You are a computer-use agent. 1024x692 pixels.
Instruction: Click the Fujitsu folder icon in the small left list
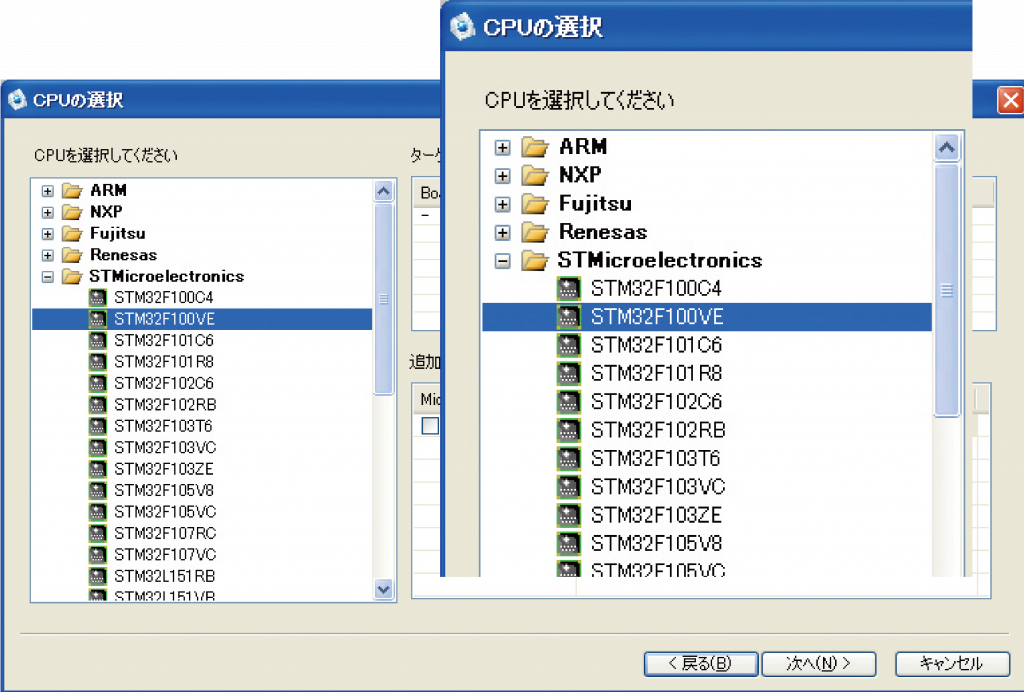72,234
